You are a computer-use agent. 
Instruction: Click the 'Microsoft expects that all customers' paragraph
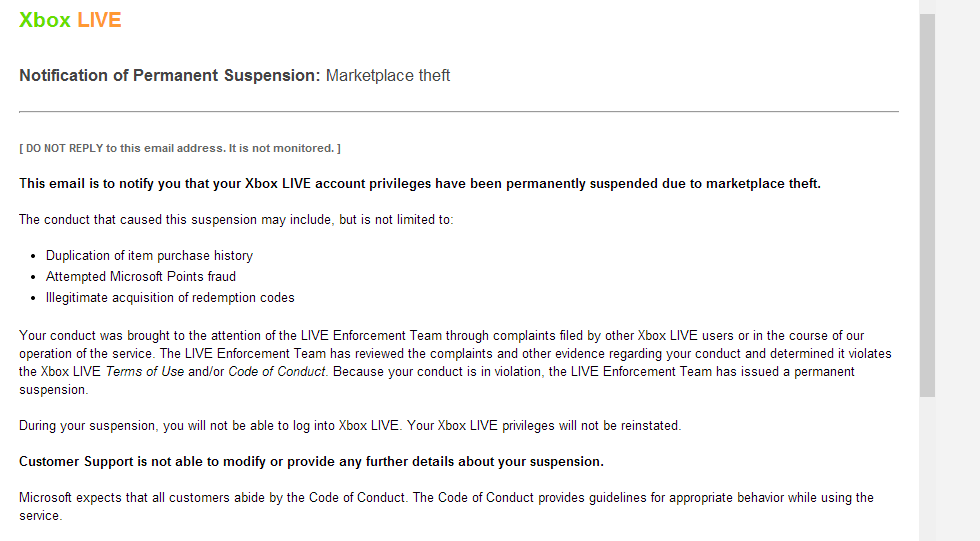(446, 498)
